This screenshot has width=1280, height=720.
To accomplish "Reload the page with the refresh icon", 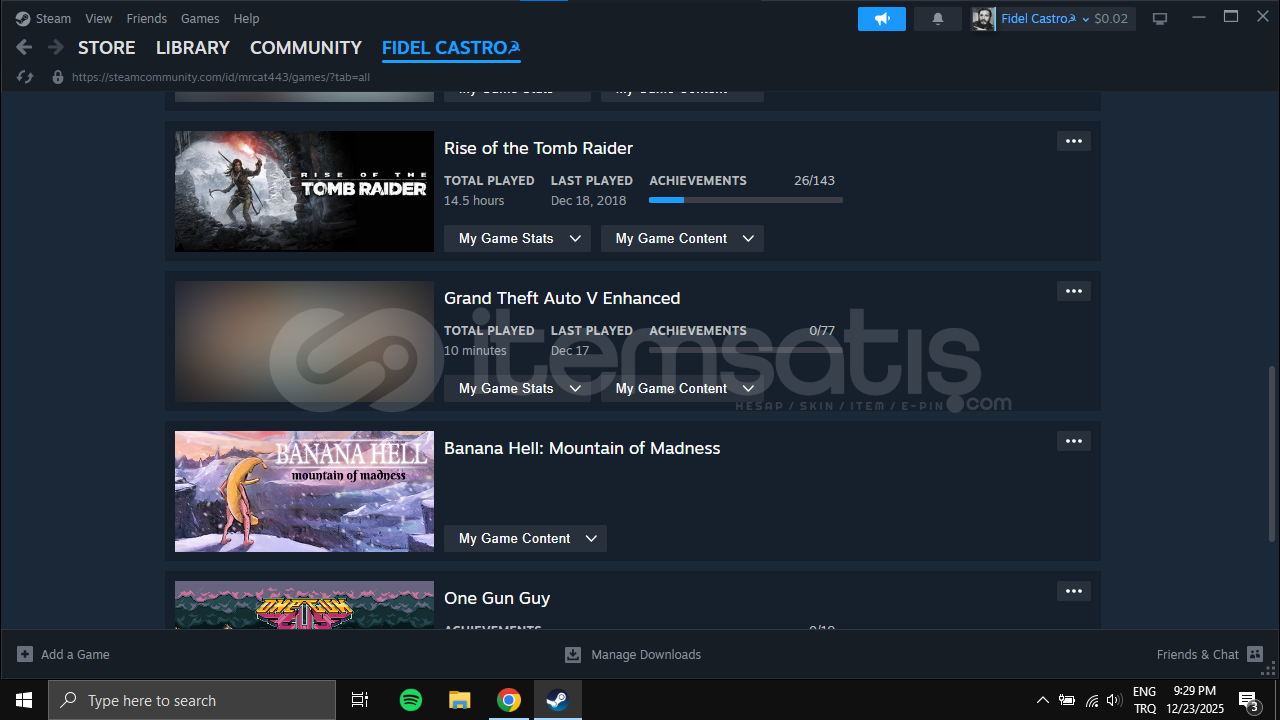I will pyautogui.click(x=25, y=77).
